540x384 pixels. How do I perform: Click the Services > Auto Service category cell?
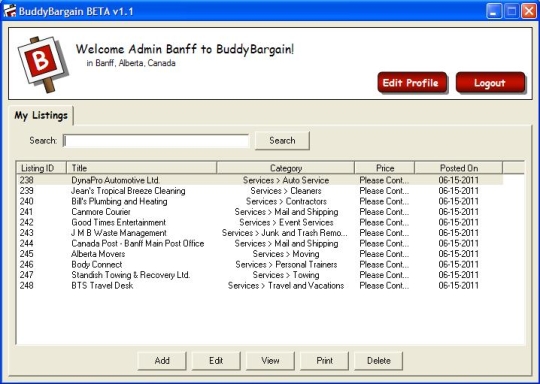pos(286,180)
